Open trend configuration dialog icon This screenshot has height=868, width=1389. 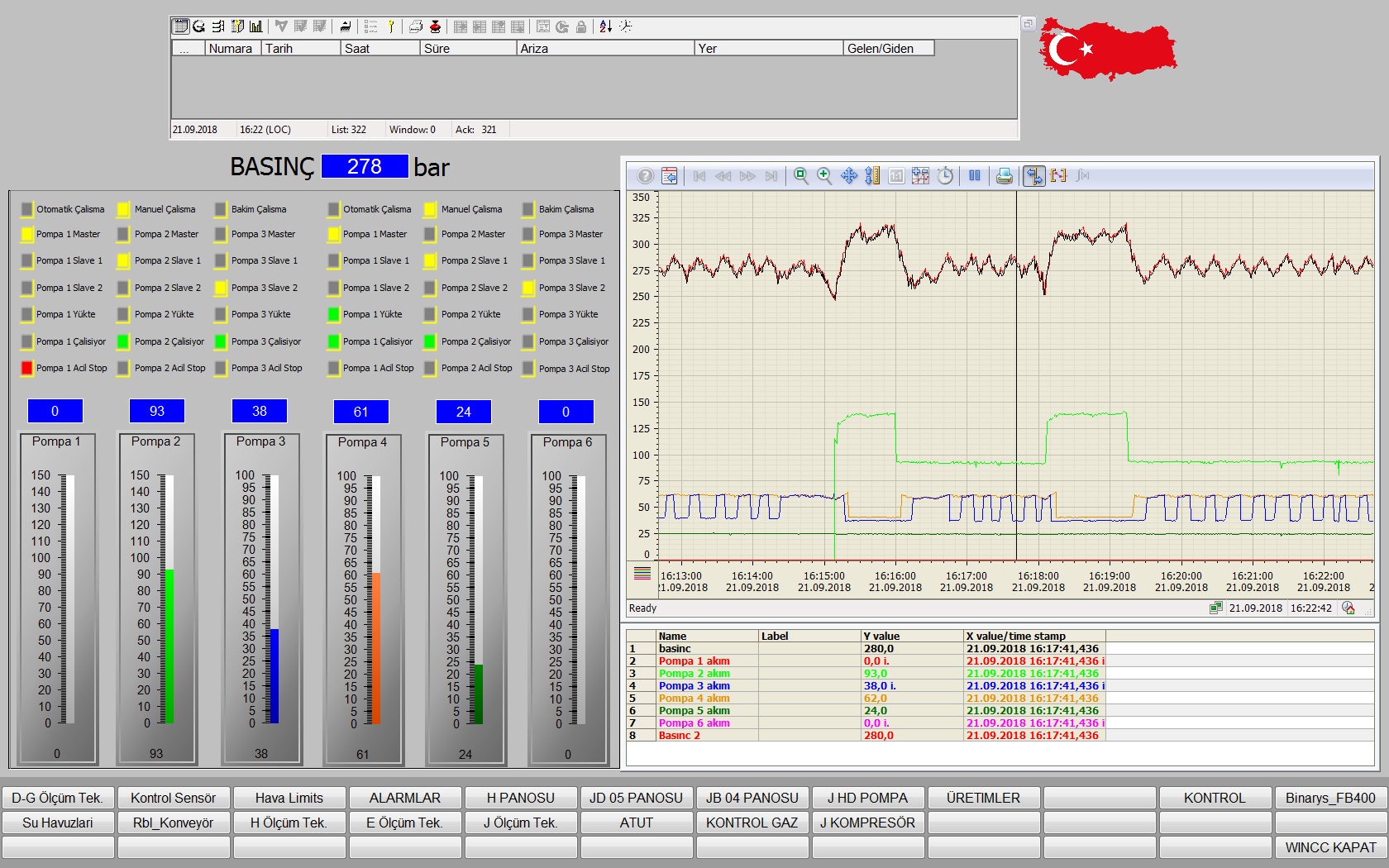point(669,175)
